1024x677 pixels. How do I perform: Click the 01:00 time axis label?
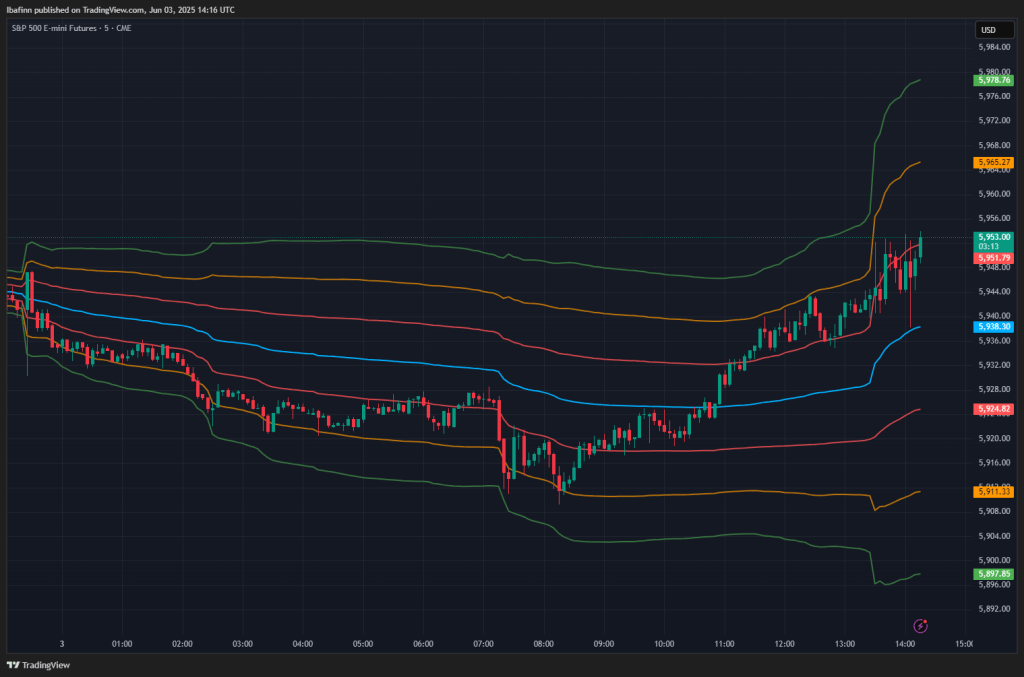click(x=122, y=644)
